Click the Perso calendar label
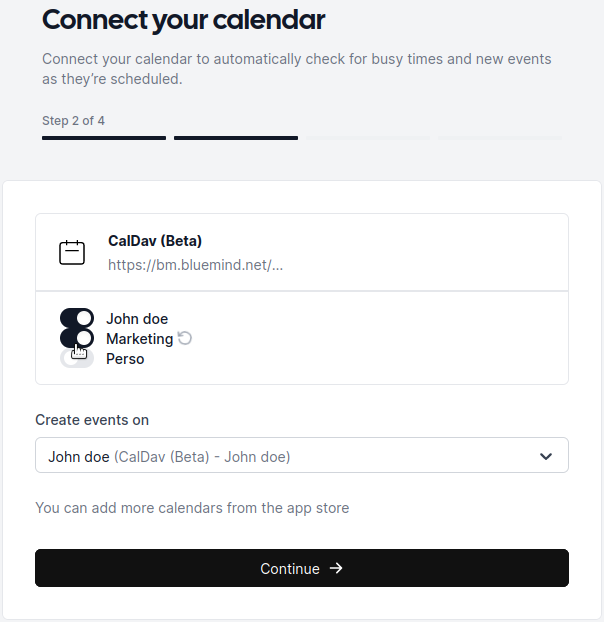This screenshot has width=604, height=622. (125, 359)
